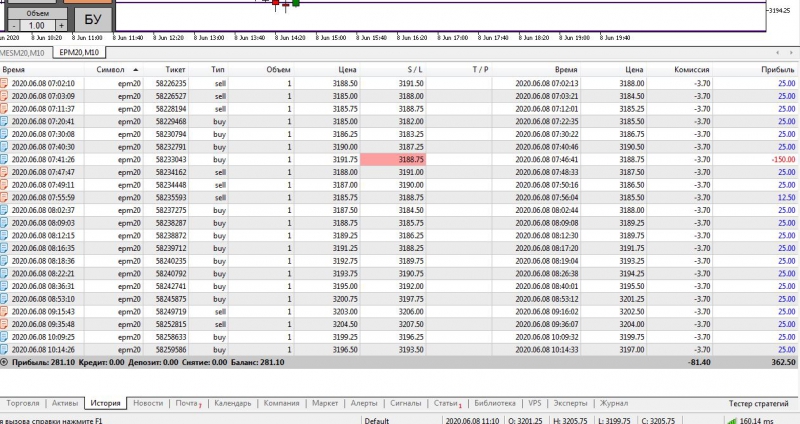Sort by Объем column header
800x424 pixels.
(278, 69)
